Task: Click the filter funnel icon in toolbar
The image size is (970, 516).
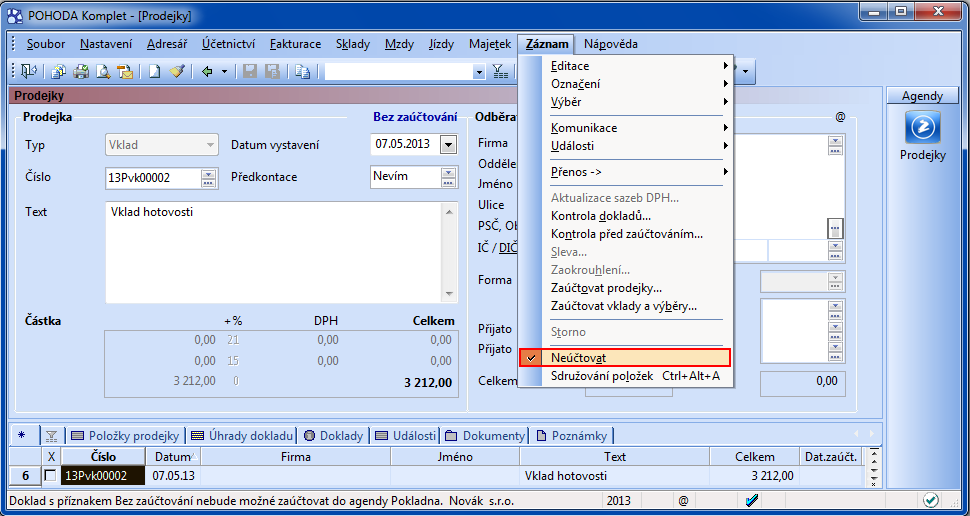Action: coord(500,72)
